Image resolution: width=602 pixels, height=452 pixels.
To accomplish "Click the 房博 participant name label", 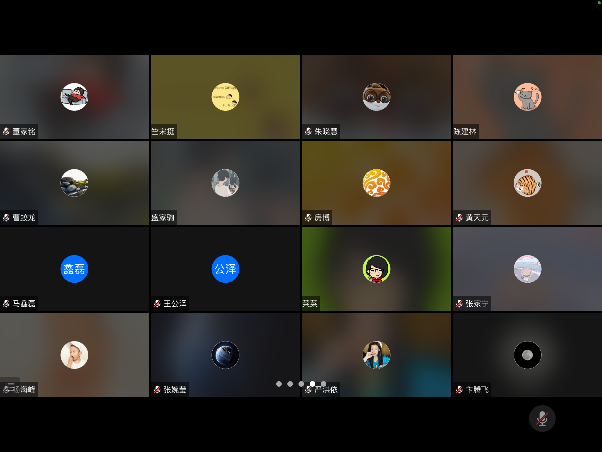I will pos(321,217).
